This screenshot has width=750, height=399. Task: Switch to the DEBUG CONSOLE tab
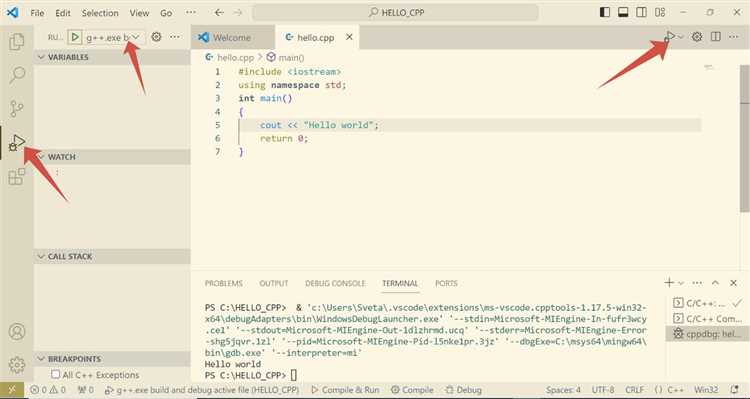[x=335, y=283]
